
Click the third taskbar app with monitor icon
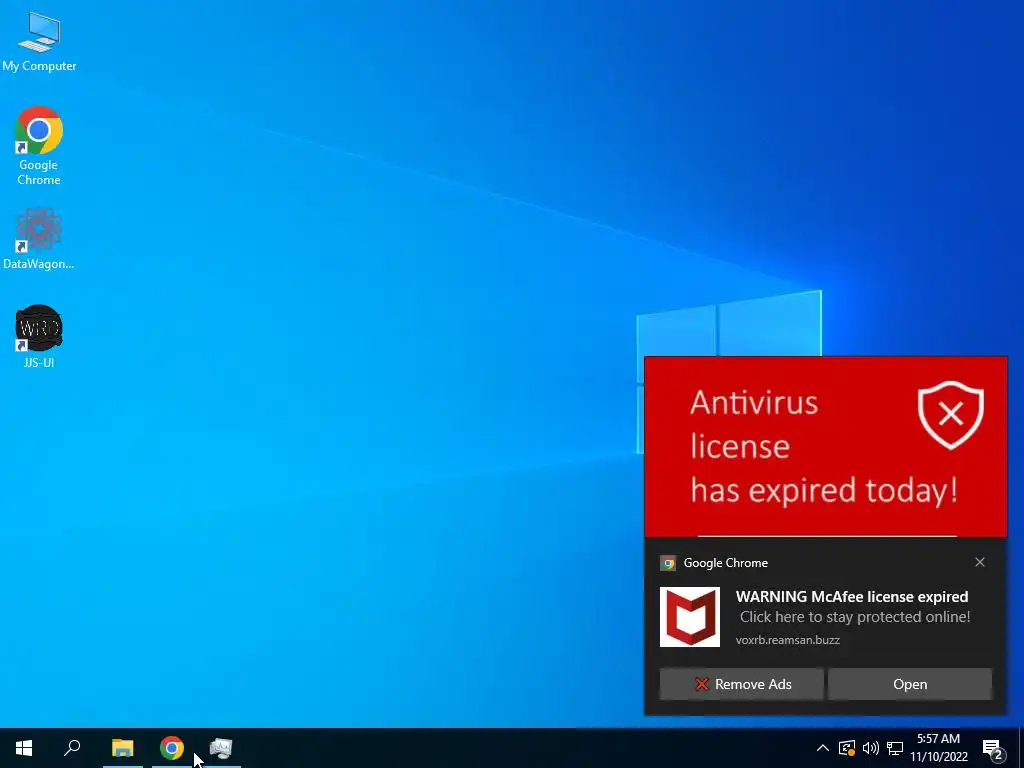(221, 748)
